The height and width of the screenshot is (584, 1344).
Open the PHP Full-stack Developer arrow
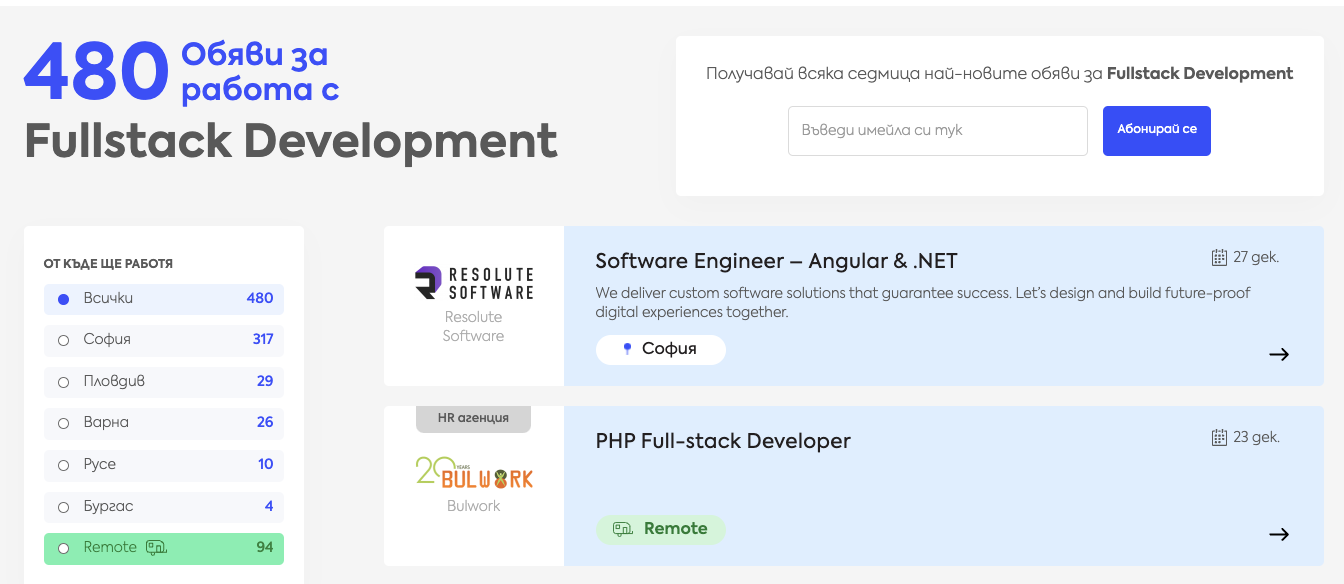click(1278, 534)
